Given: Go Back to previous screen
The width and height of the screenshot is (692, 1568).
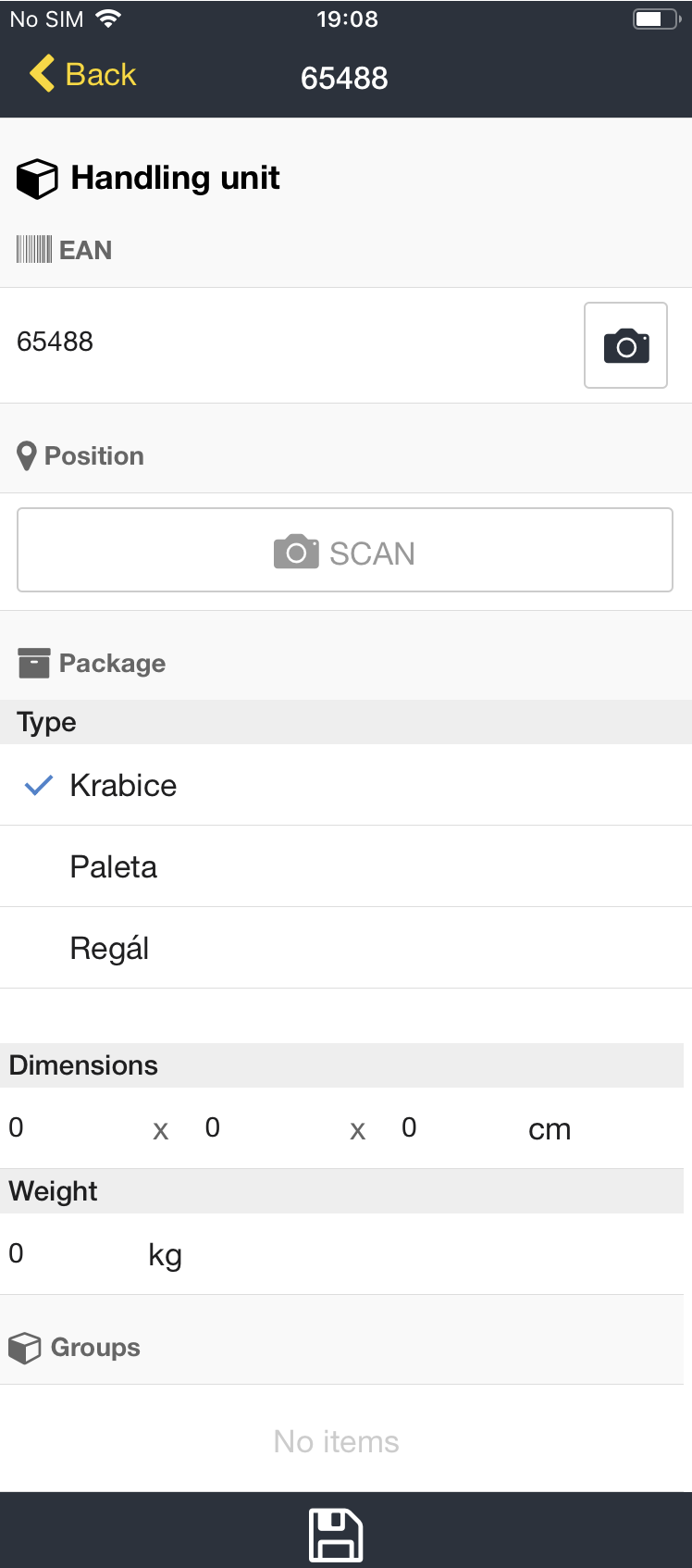Looking at the screenshot, I should click(100, 74).
